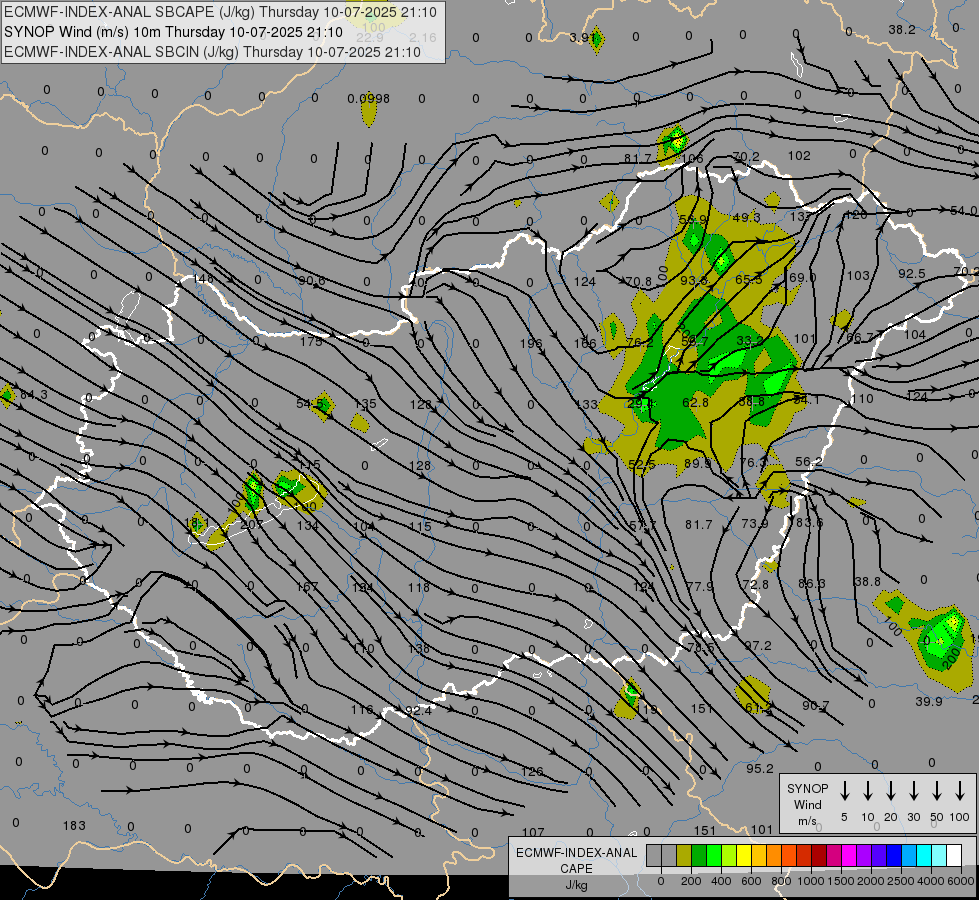Click the 4000 label on CAPE scale
Viewport: 979px width, 900px height.
coord(931,881)
